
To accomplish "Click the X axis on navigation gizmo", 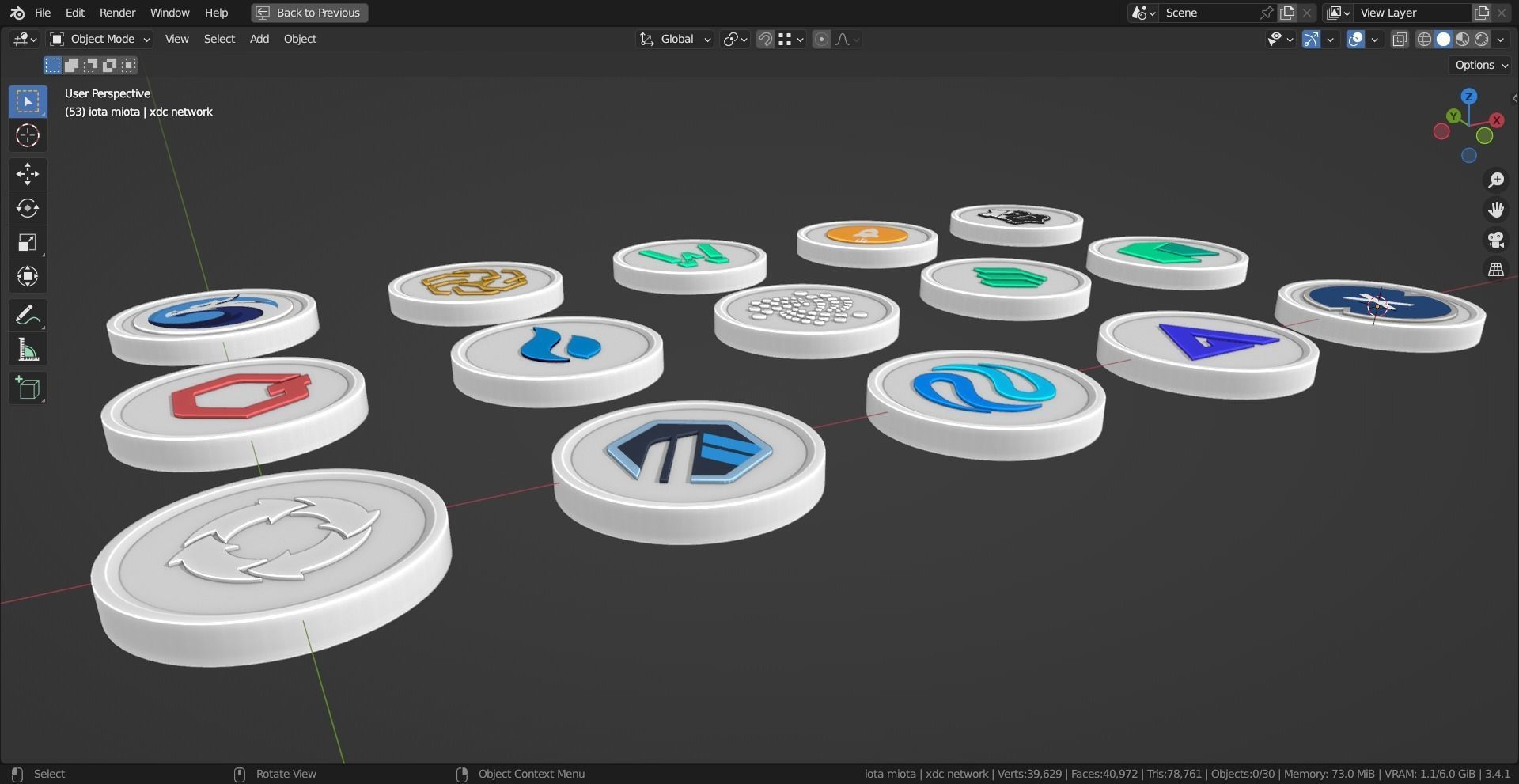I will coord(1497,120).
